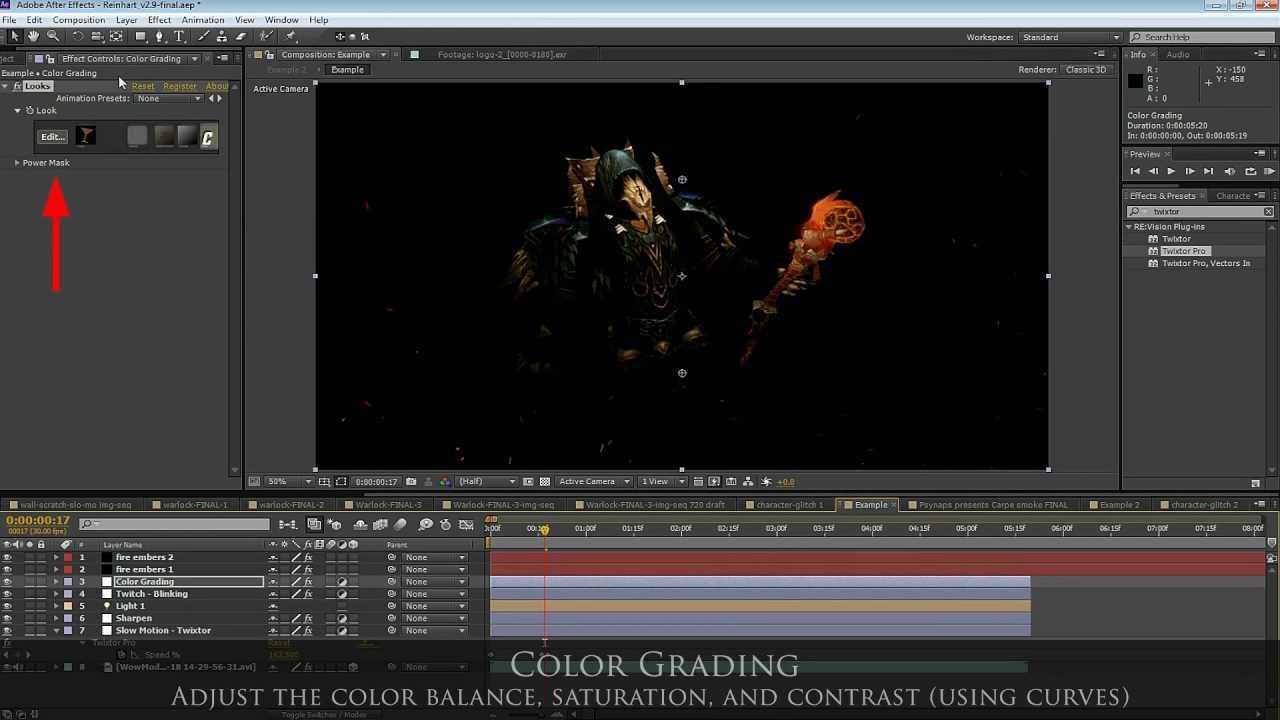Select the Rotation tool
1280x720 pixels.
point(77,37)
